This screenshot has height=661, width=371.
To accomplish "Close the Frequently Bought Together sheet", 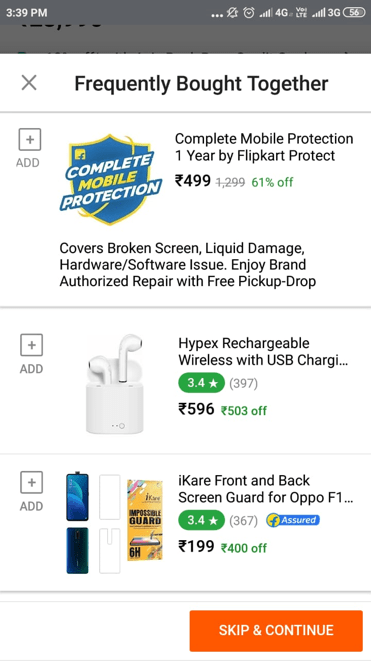I will pyautogui.click(x=29, y=83).
